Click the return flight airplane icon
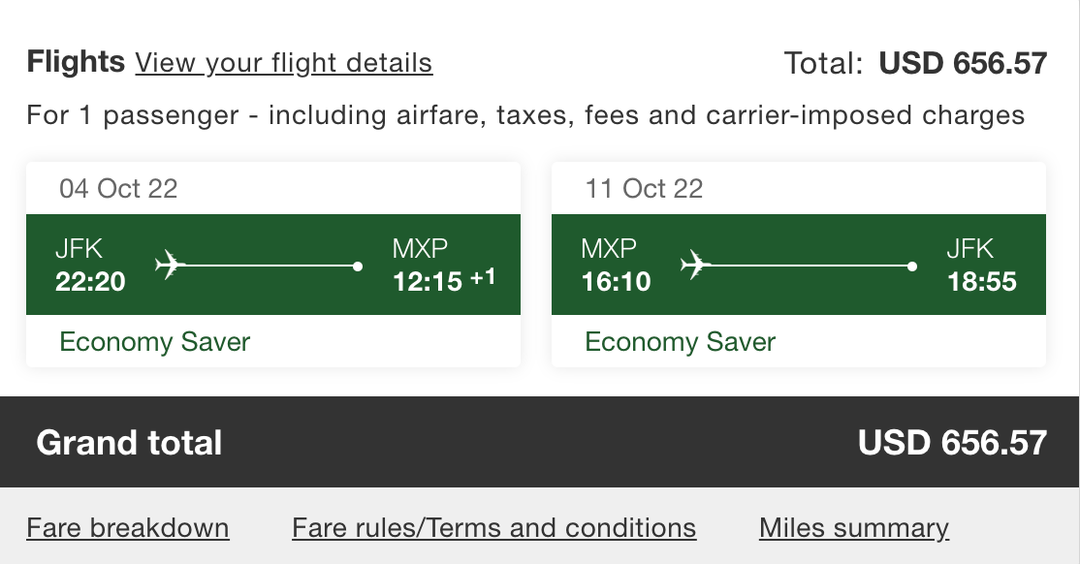Screen dimensions: 1080x564 [x=696, y=265]
